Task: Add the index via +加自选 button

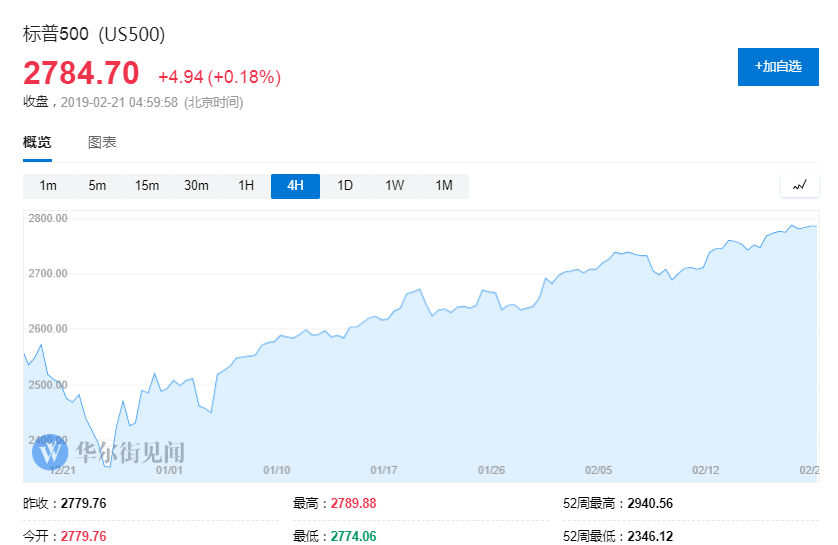Action: point(778,67)
